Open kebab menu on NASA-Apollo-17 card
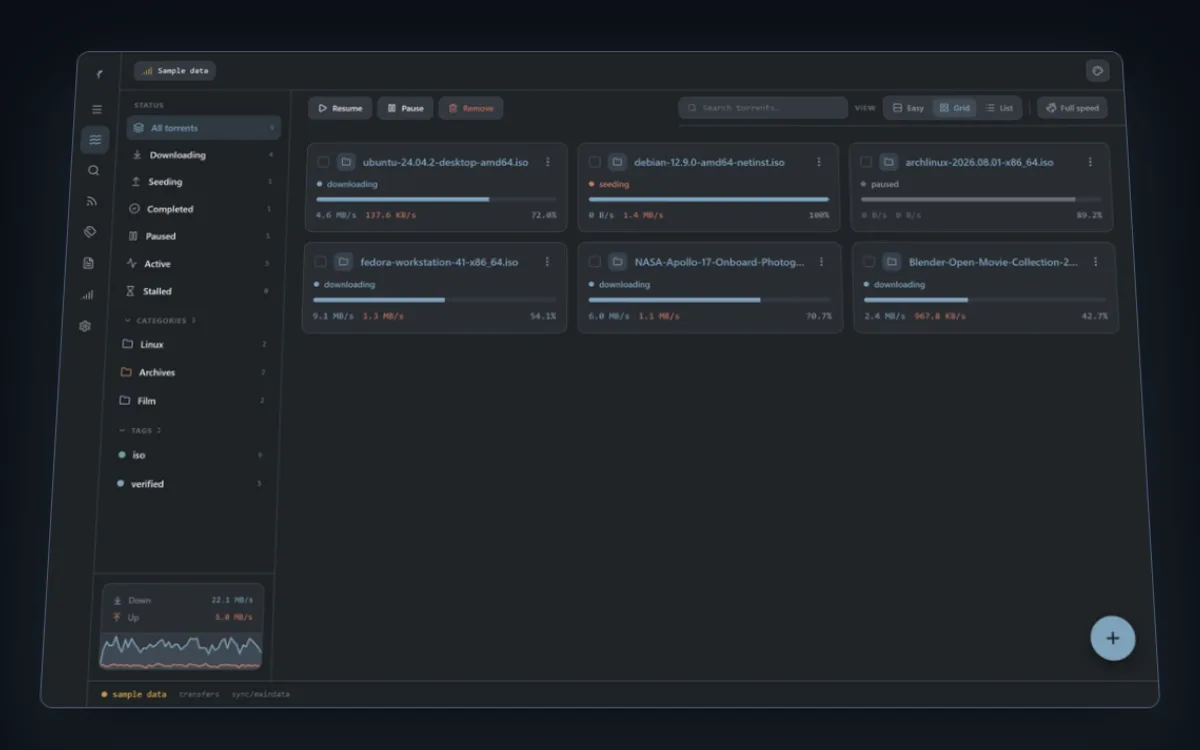 (x=822, y=262)
